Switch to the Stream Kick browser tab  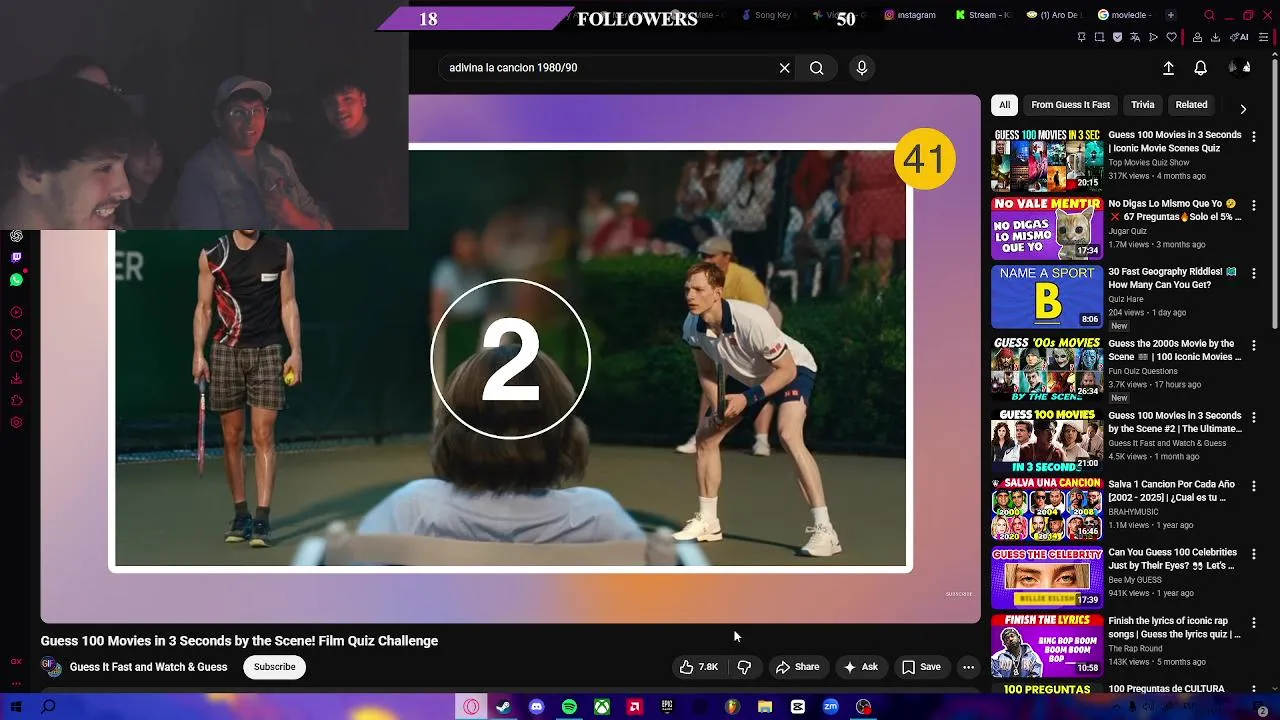982,15
